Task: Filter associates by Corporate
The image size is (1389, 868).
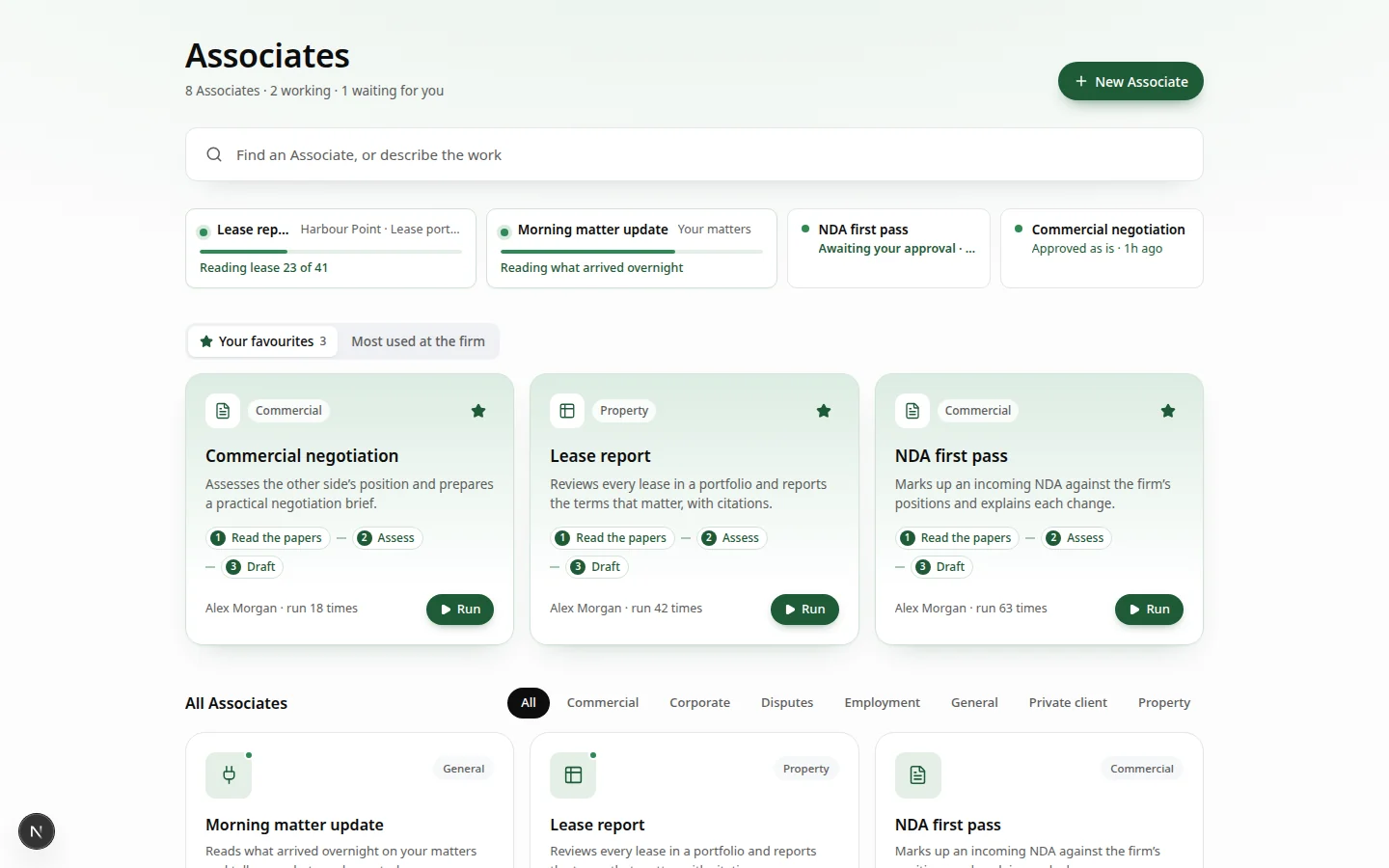Action: click(700, 703)
